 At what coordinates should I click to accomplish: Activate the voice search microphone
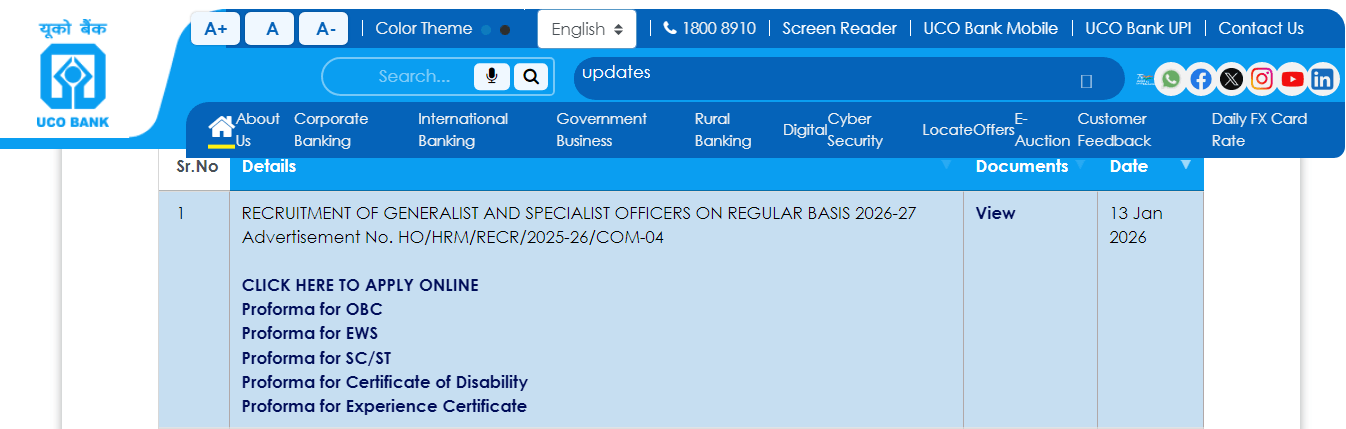(x=491, y=76)
